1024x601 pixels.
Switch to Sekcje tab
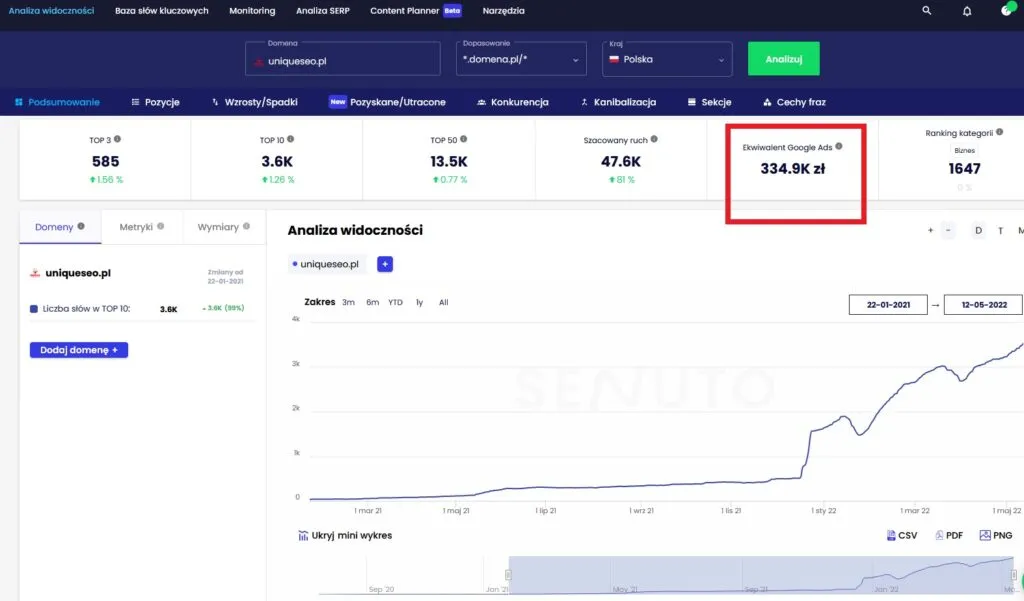click(x=709, y=102)
